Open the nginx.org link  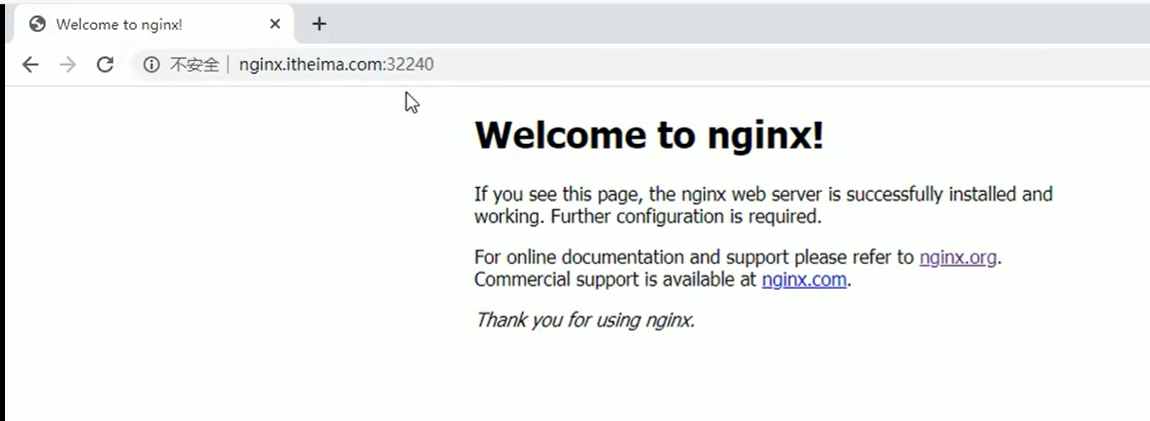pyautogui.click(x=958, y=258)
